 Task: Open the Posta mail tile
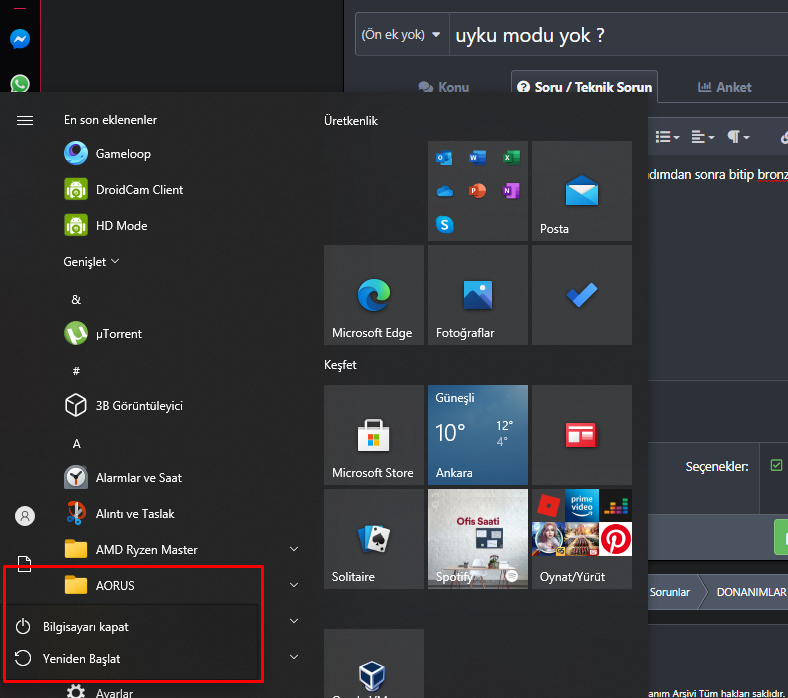[581, 191]
